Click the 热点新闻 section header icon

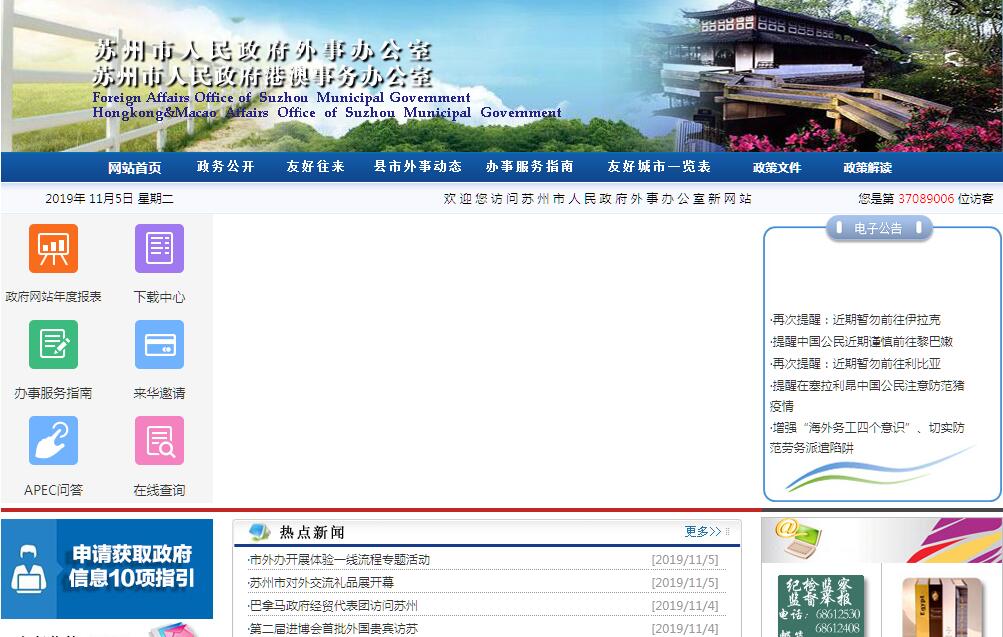(260, 532)
